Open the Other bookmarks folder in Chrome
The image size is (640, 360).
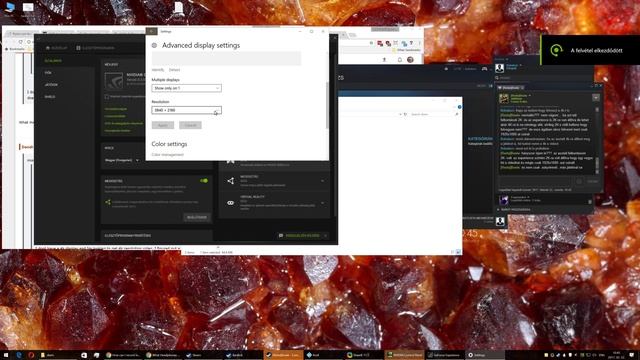406,50
